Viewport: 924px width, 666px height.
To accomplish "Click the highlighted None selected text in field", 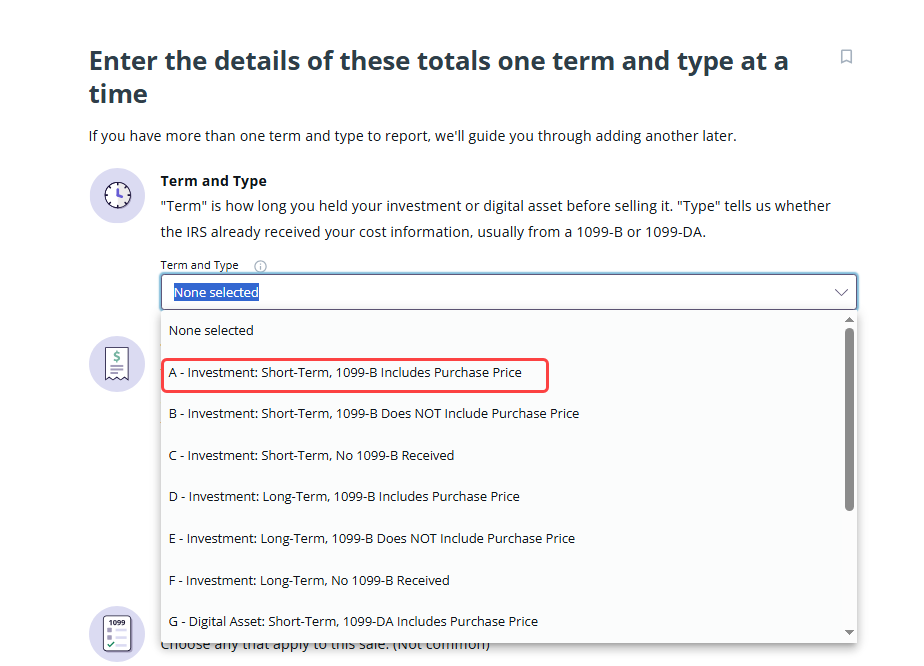I will (216, 292).
